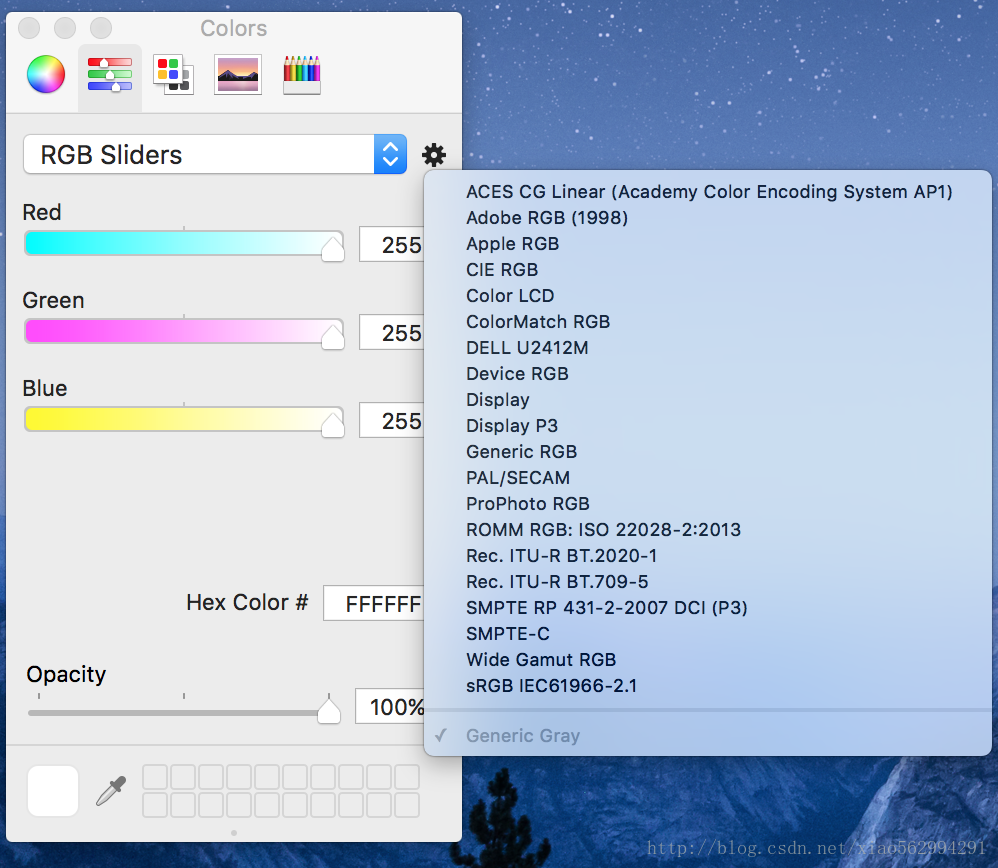Open the image palettes tab
This screenshot has width=998, height=868.
coord(238,75)
